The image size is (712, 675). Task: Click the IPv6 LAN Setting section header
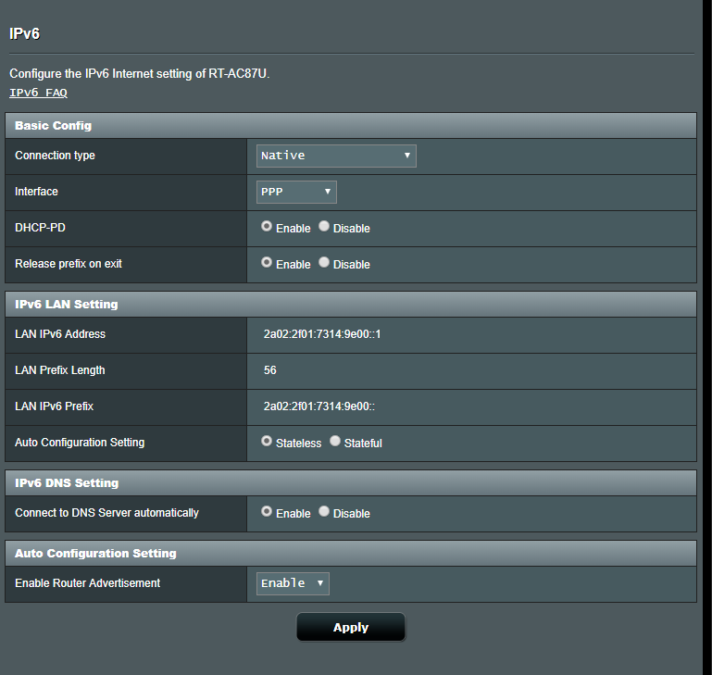pos(66,304)
